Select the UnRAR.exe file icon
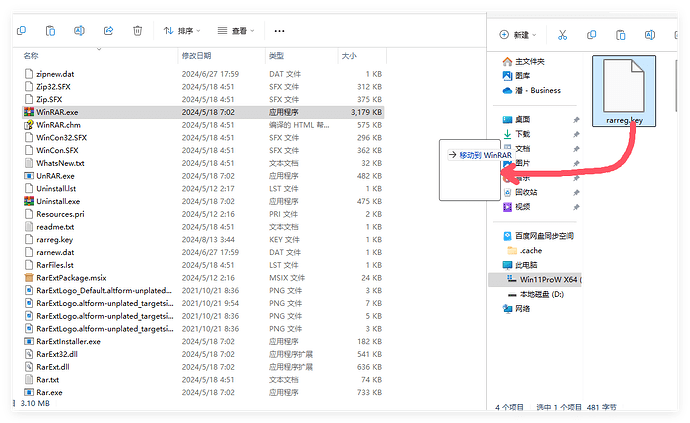The height and width of the screenshot is (423, 690). pyautogui.click(x=29, y=176)
